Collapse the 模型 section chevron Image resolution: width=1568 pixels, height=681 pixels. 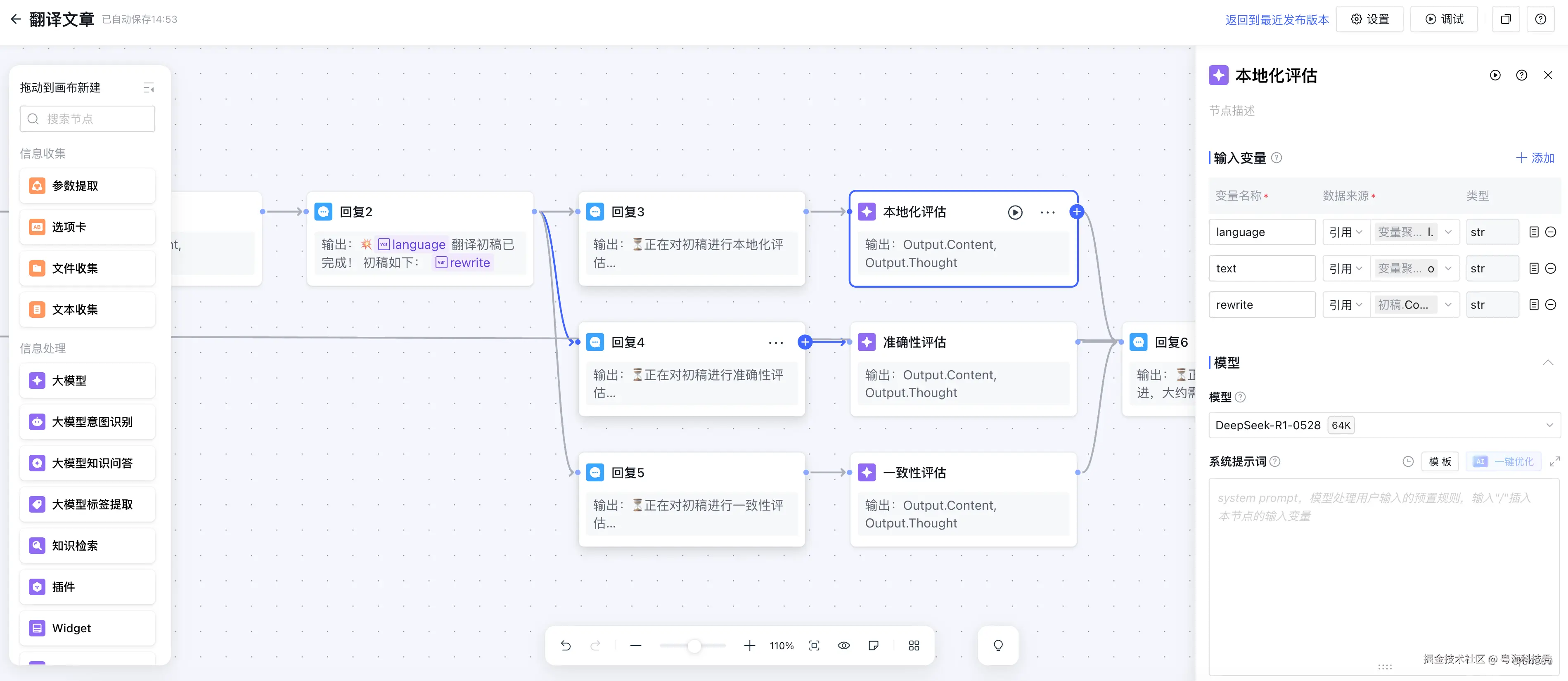click(x=1547, y=363)
